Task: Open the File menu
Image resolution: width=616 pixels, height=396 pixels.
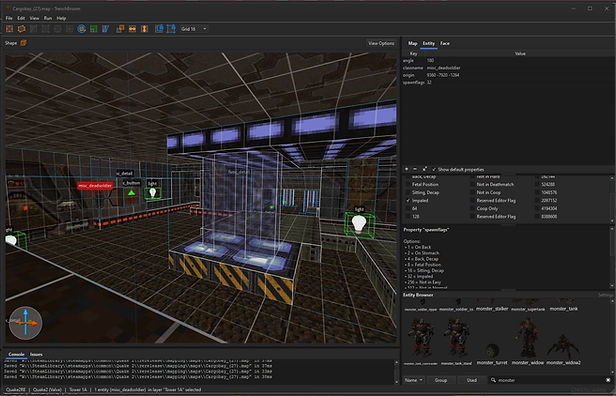Action: pyautogui.click(x=9, y=18)
